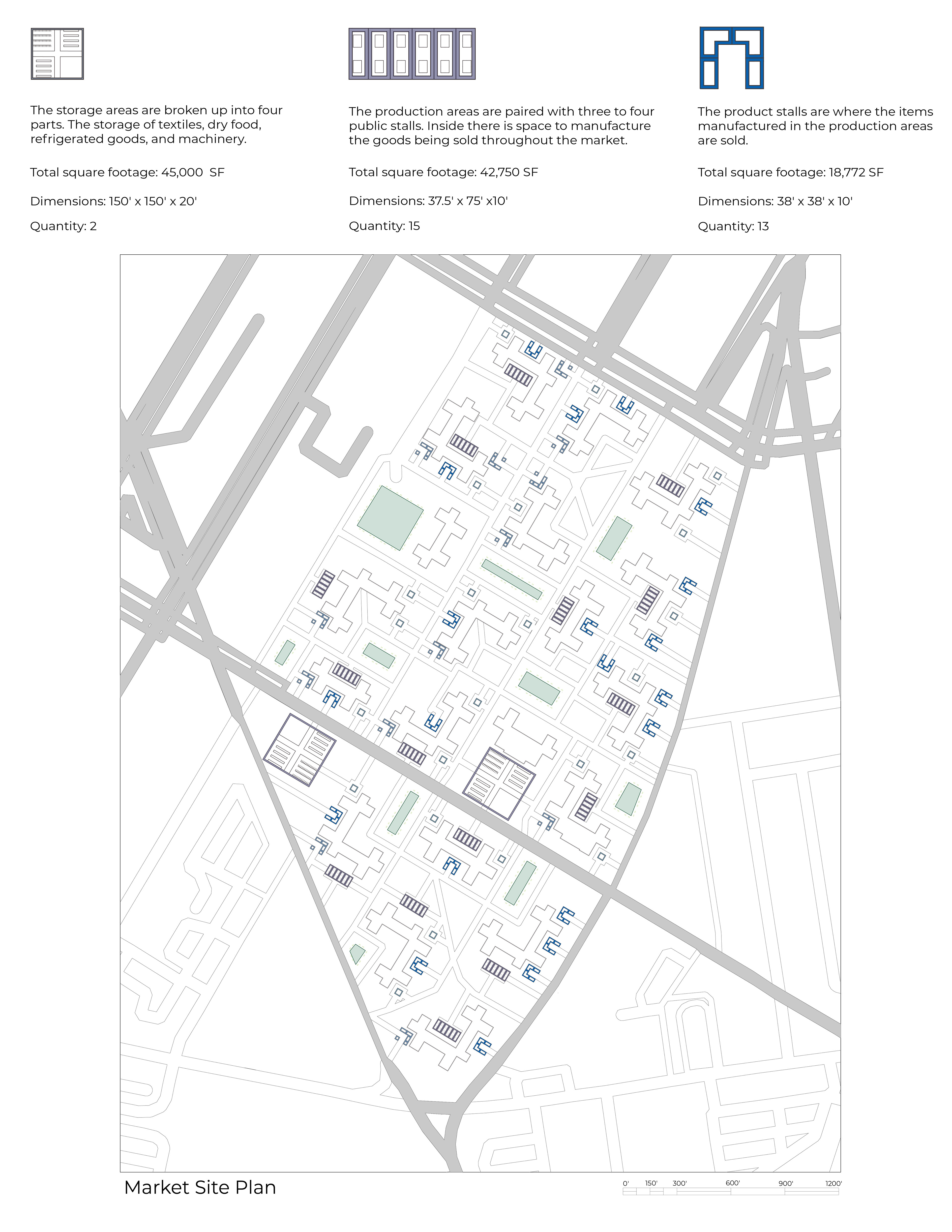Select the storage area description paragraph

point(156,125)
